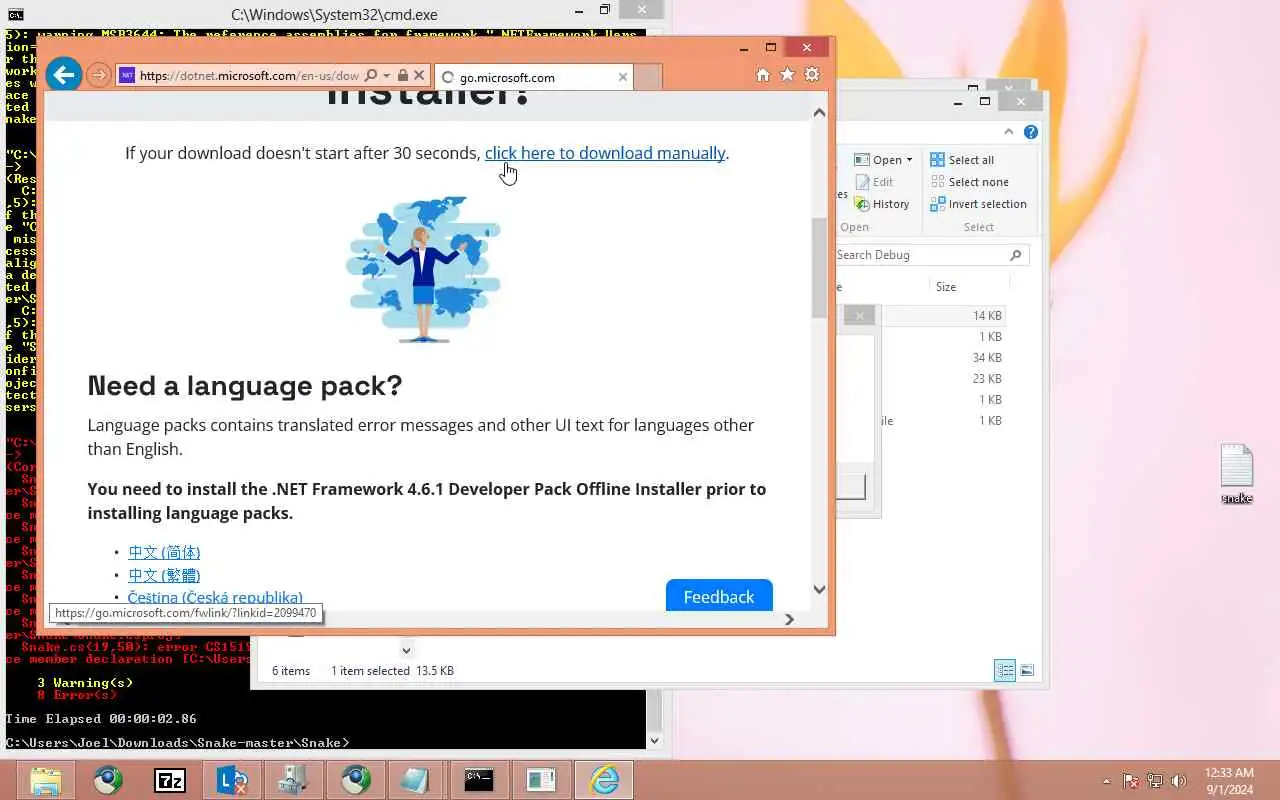1280x800 pixels.
Task: Click the dotnet.microsoft.com address field
Action: tap(249, 76)
